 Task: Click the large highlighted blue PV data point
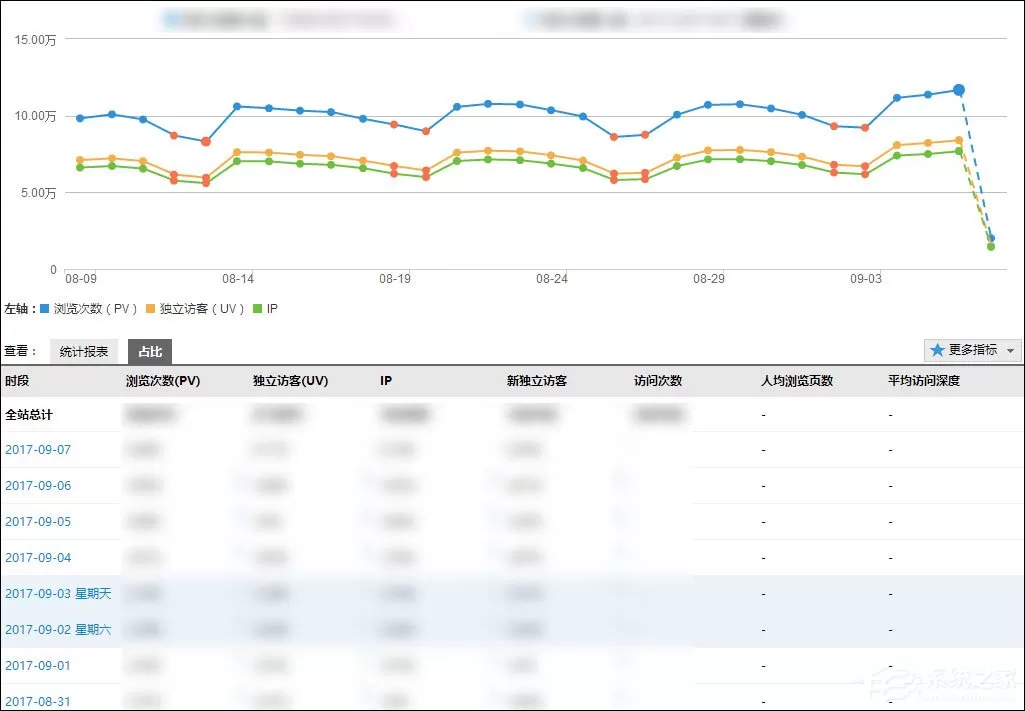[958, 90]
